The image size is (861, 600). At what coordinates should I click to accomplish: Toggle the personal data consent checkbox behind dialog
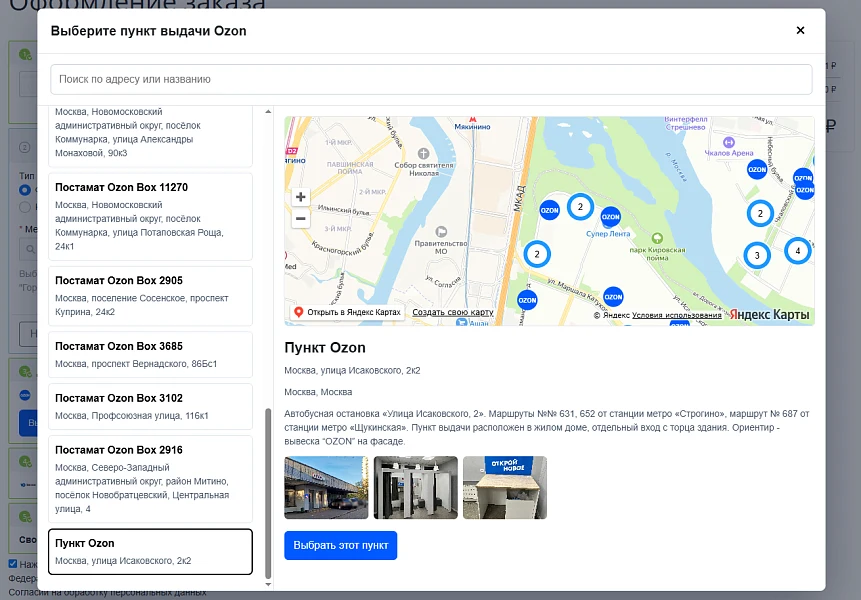(13, 563)
